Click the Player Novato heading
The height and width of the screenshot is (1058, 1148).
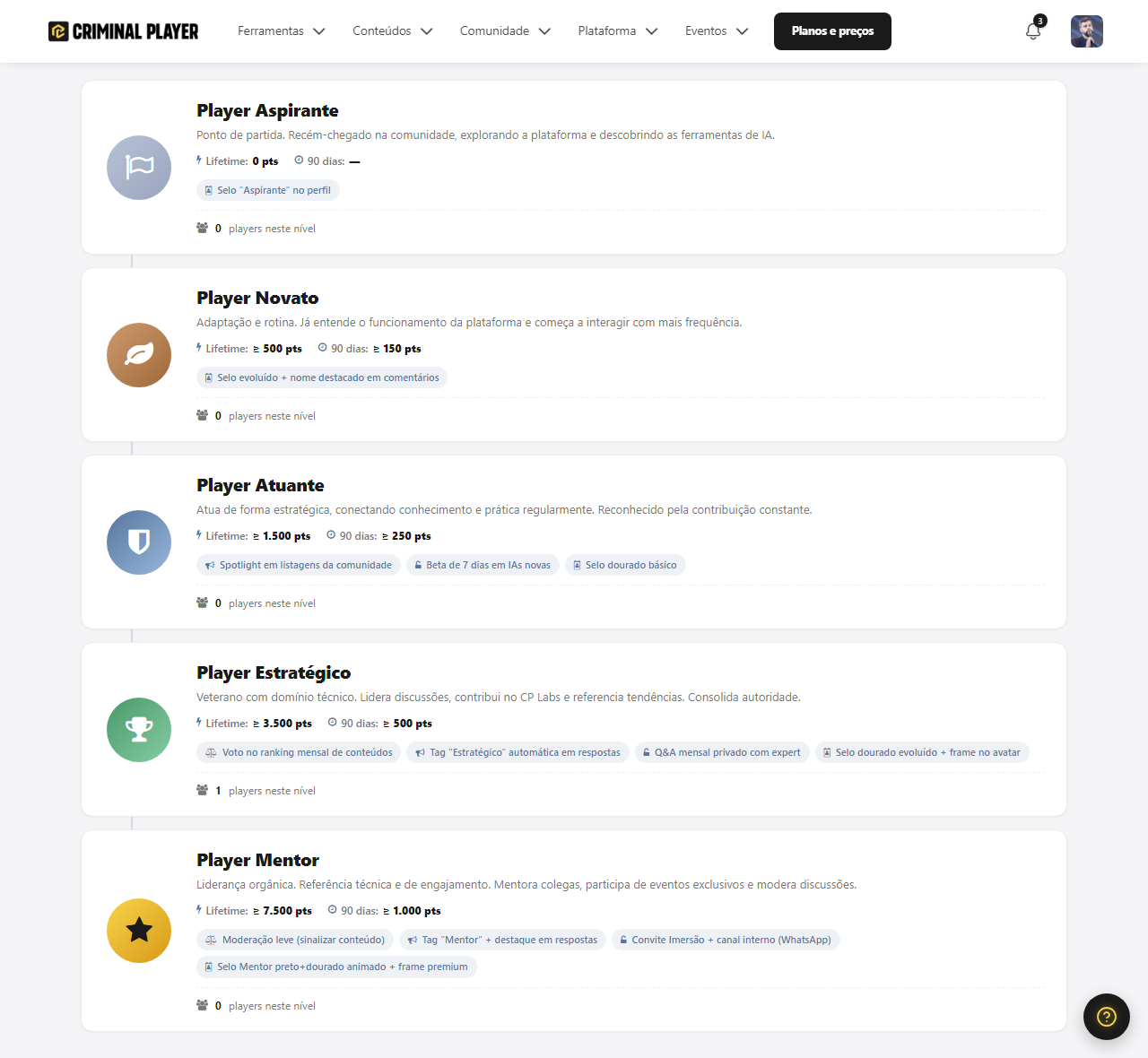point(257,298)
